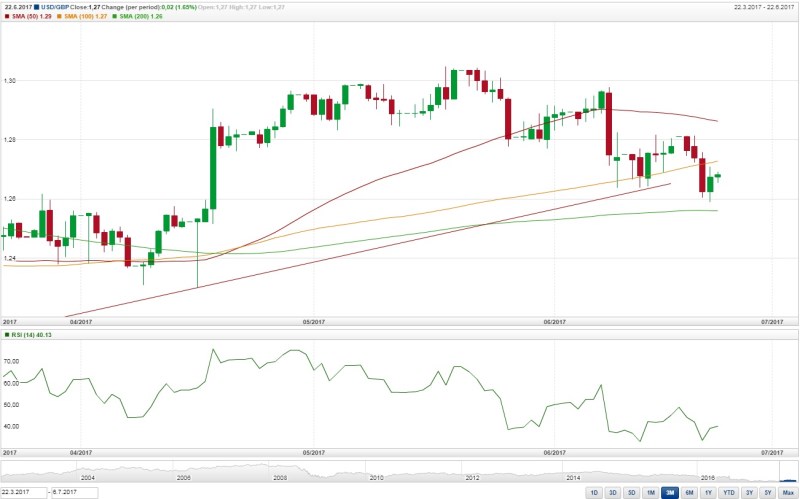
Task: Select the 3D time range button
Action: 613,493
